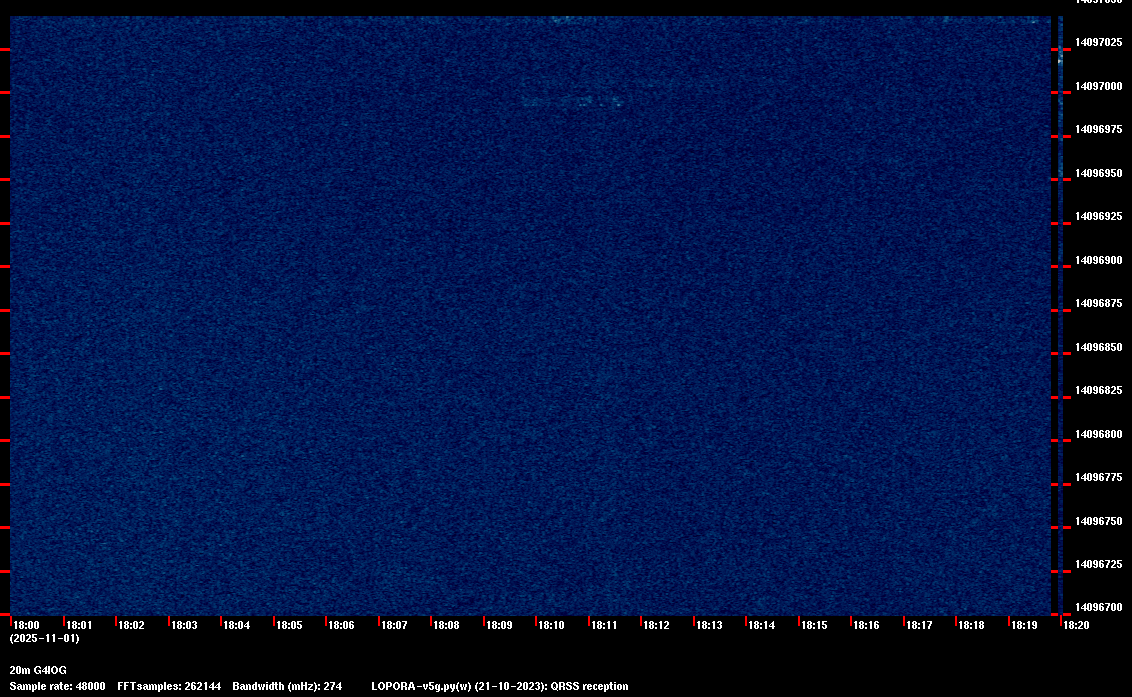
Task: Click the 18:08 time label
Action: click(446, 625)
